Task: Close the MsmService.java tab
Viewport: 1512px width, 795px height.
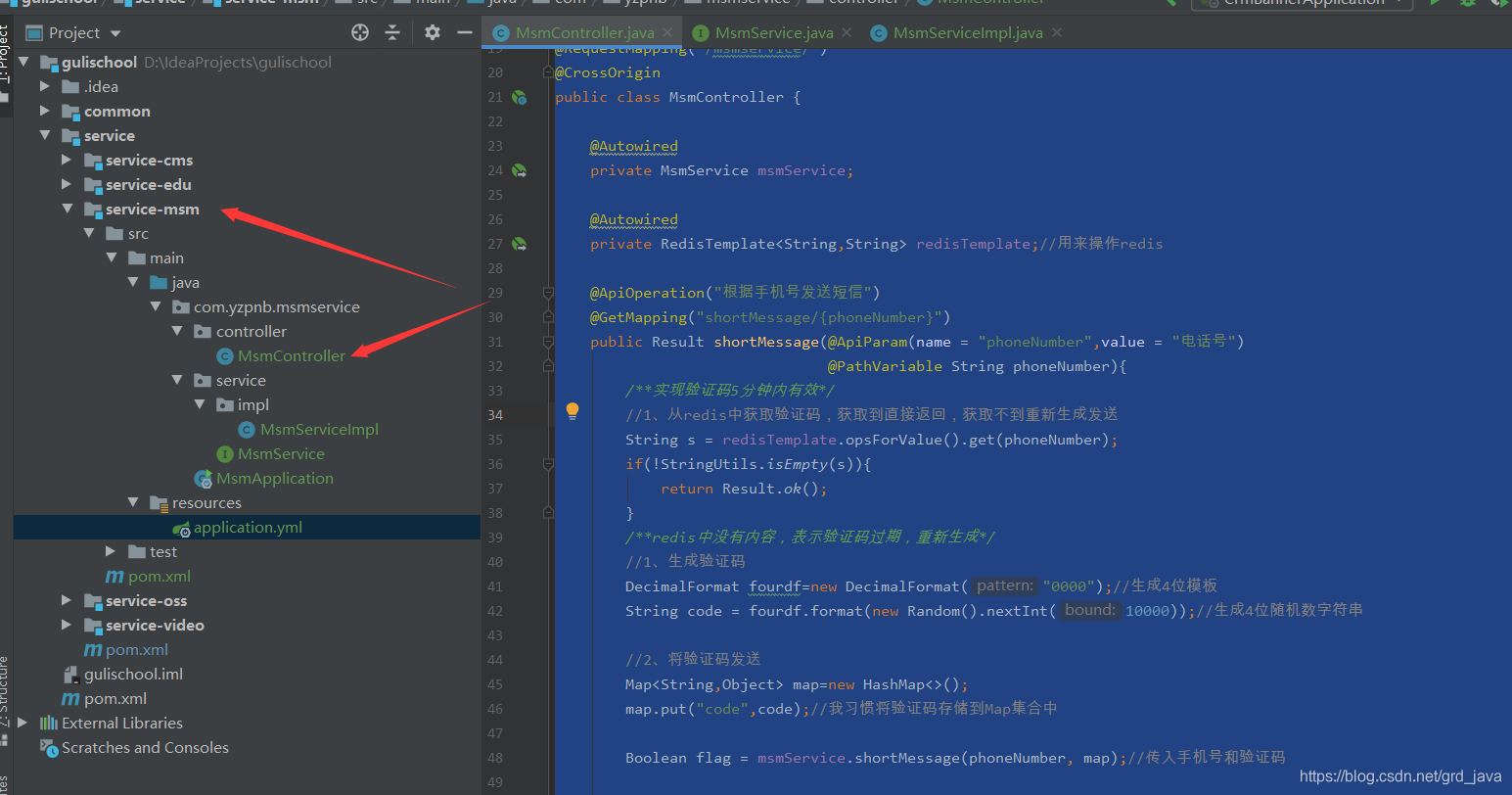Action: click(847, 32)
